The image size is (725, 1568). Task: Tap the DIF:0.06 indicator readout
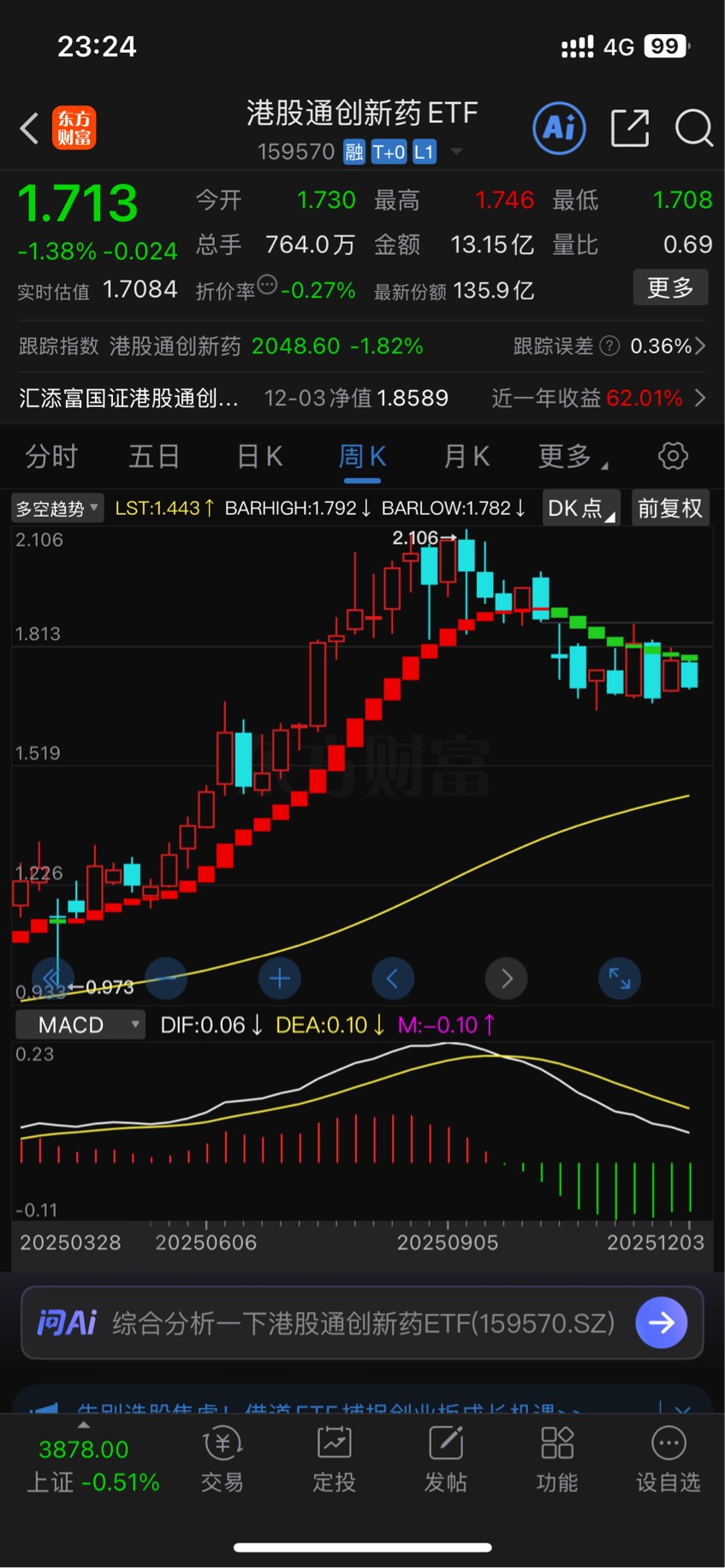pos(211,1025)
